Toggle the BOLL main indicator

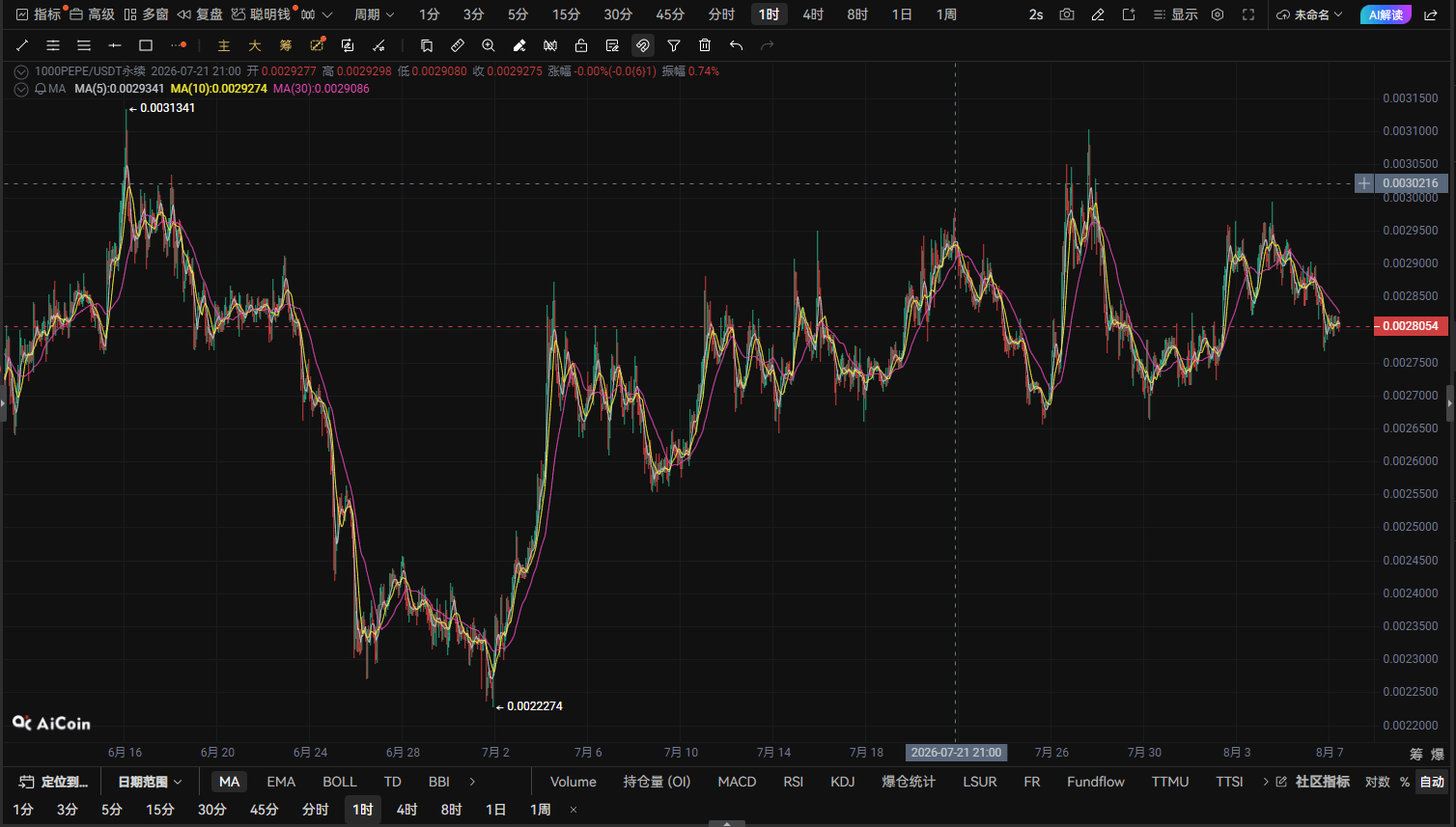coord(340,782)
